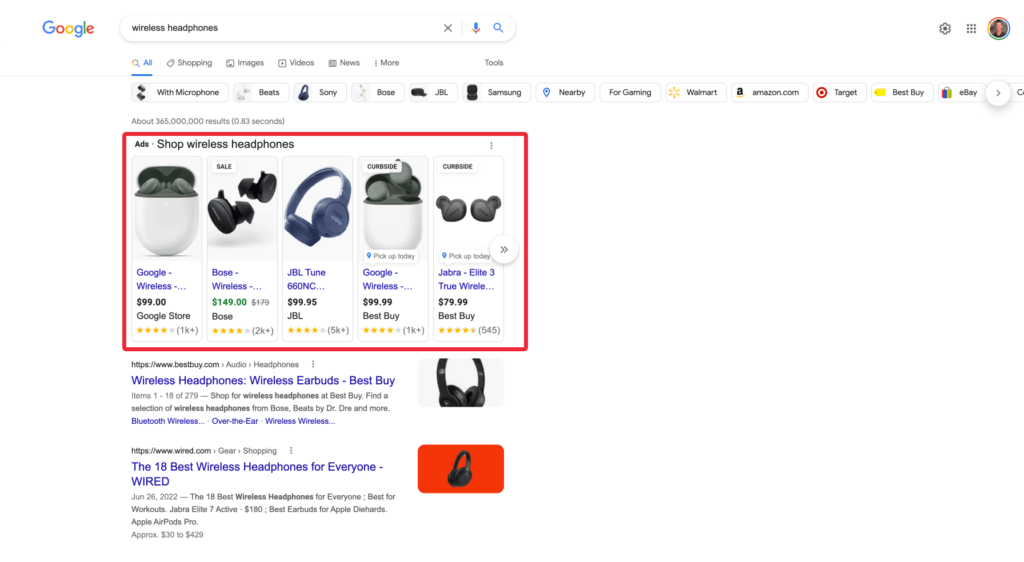Switch to the News tab
The width and height of the screenshot is (1024, 562).
[x=344, y=63]
